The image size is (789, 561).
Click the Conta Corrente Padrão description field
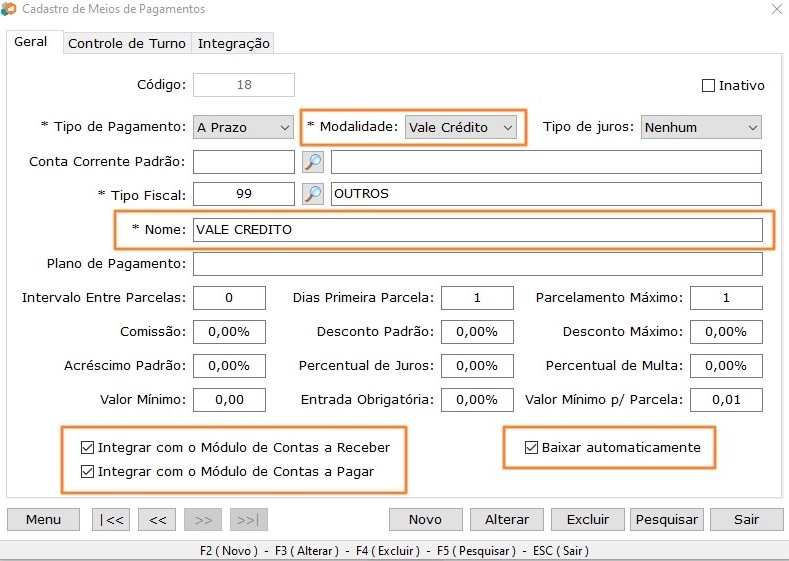point(546,162)
